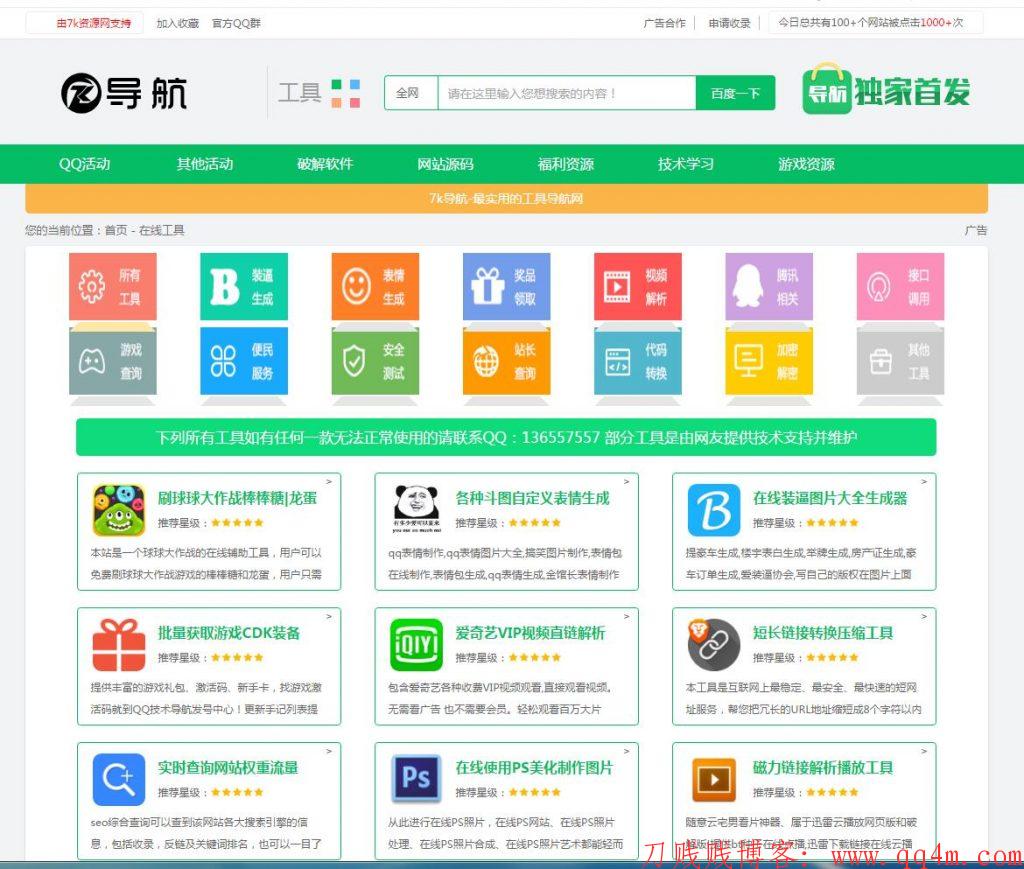
Task: Open the 爱奇艺VIP视频直链解析 title link
Action: 530,633
